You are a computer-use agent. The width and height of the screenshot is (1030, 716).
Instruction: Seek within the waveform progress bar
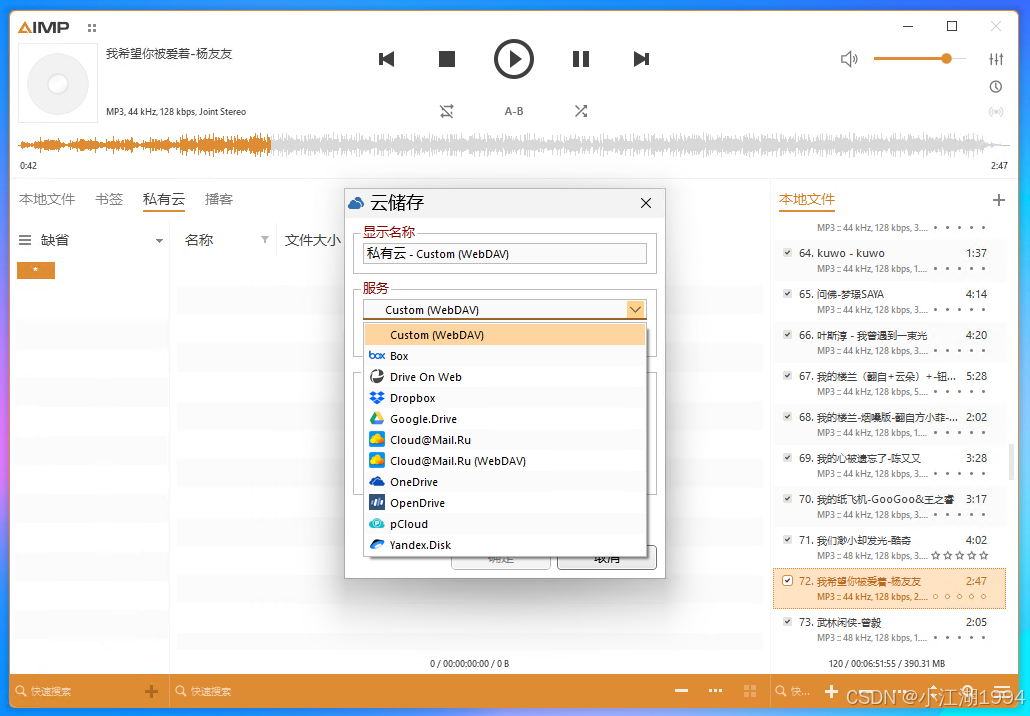514,145
